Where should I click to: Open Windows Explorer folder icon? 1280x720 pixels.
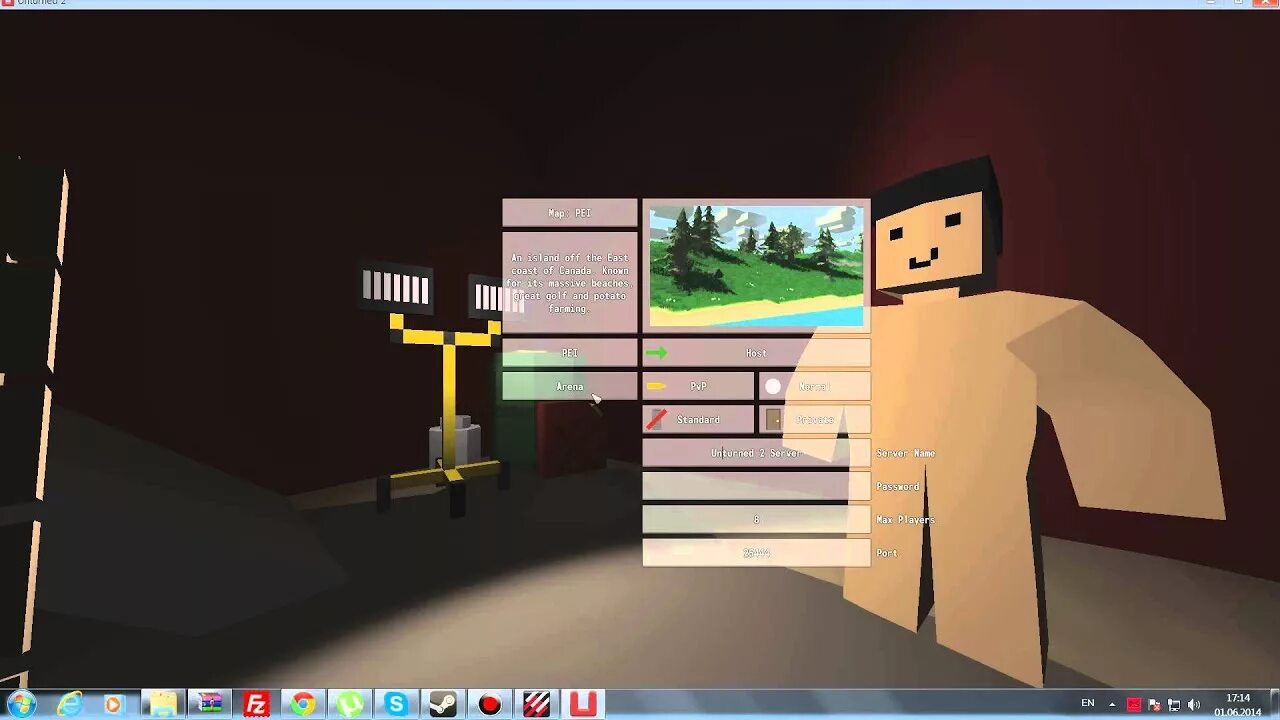click(162, 704)
